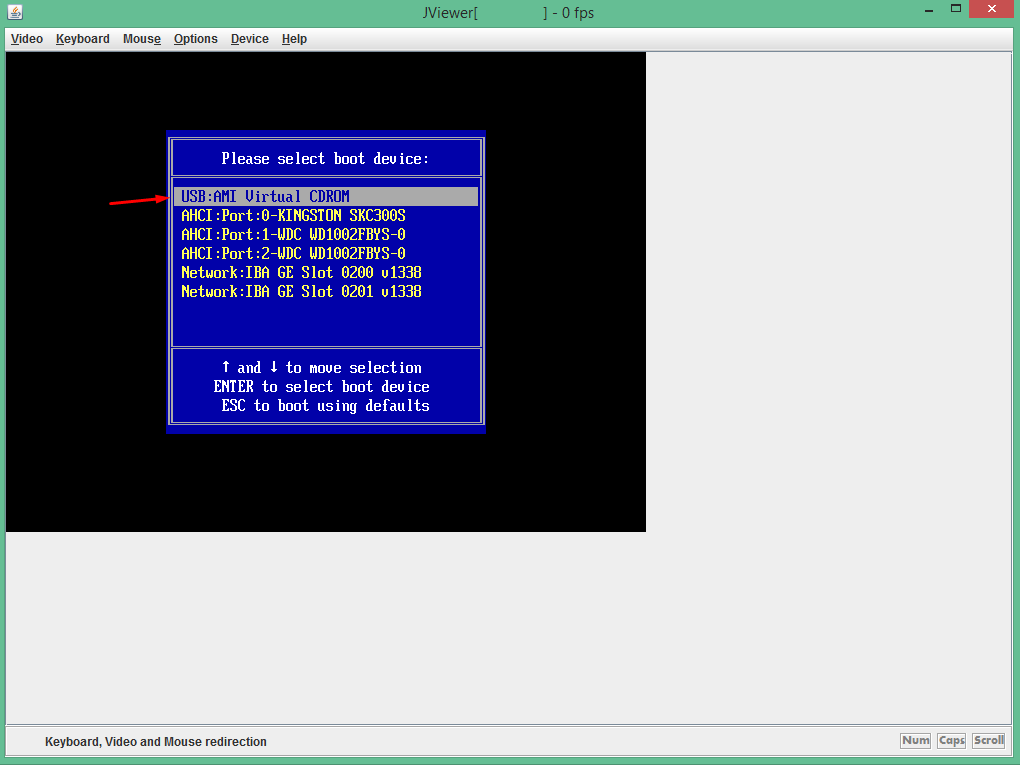Click 'Please select boot device:' heading
The width and height of the screenshot is (1020, 765).
point(325,159)
